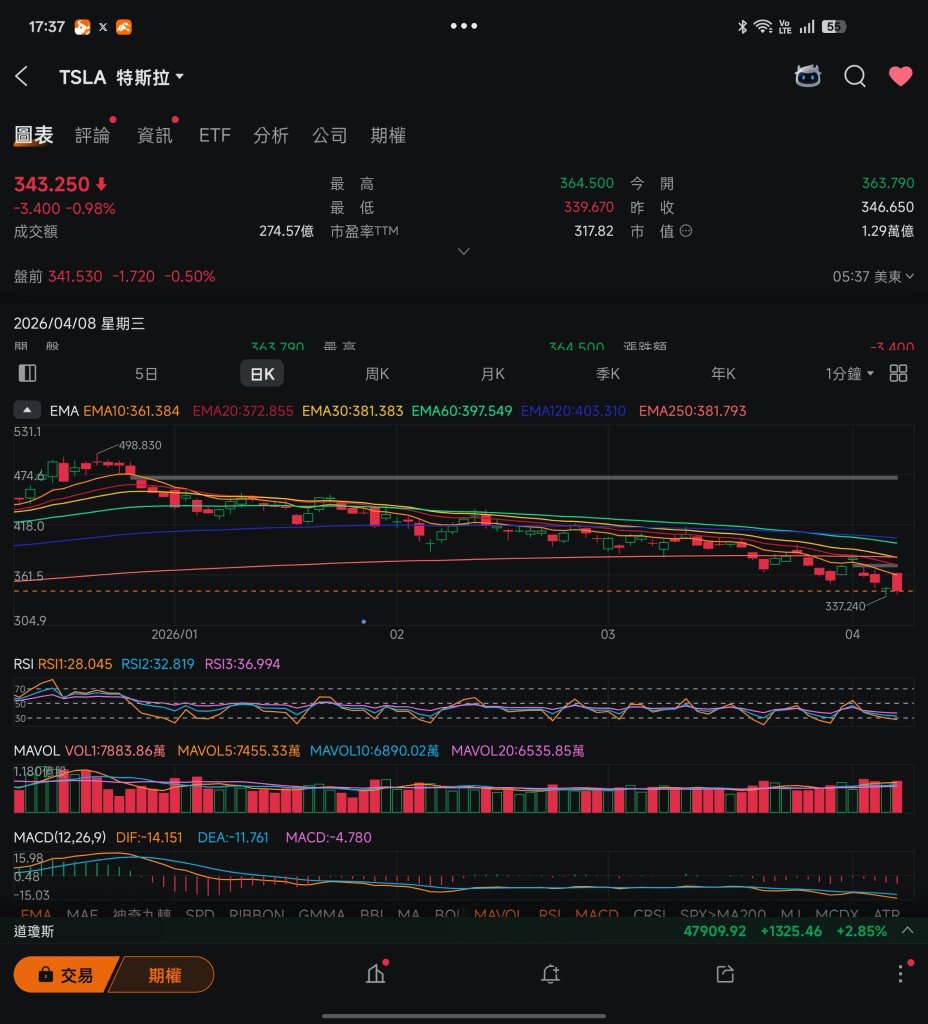This screenshot has width=928, height=1024.
Task: Click the RSI indicator title
Action: [x=24, y=664]
